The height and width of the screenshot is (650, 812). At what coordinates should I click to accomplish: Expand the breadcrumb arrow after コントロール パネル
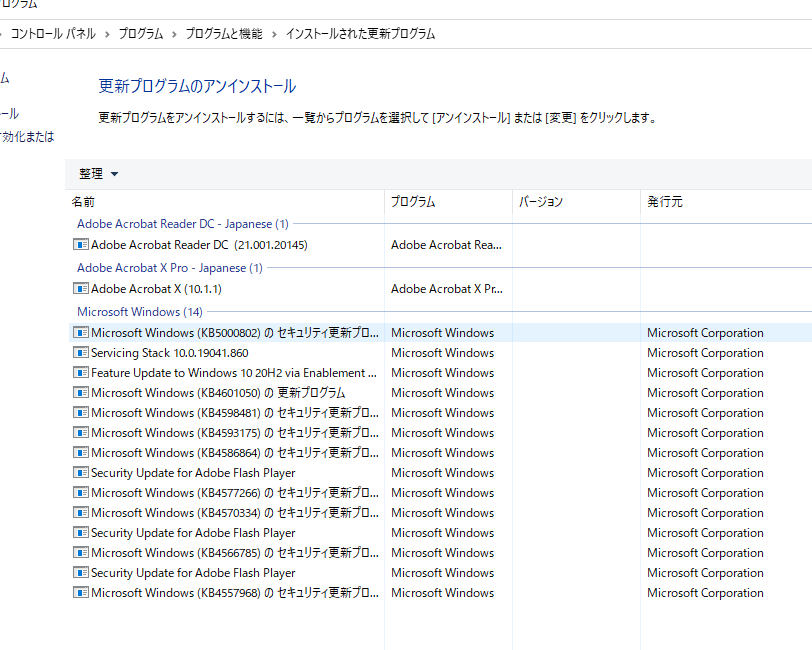click(107, 34)
